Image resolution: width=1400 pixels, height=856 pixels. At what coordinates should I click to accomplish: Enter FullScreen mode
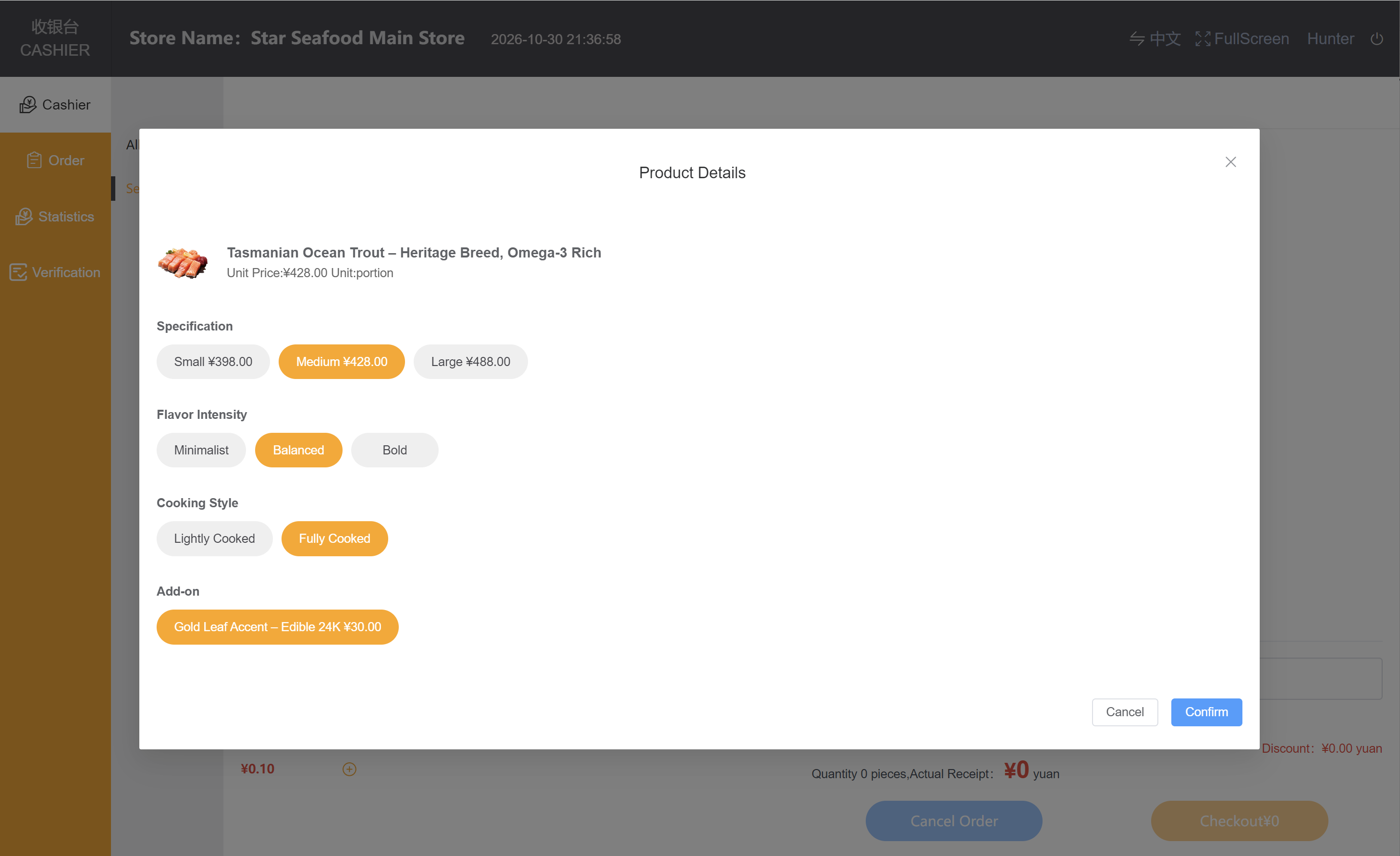pos(1242,38)
